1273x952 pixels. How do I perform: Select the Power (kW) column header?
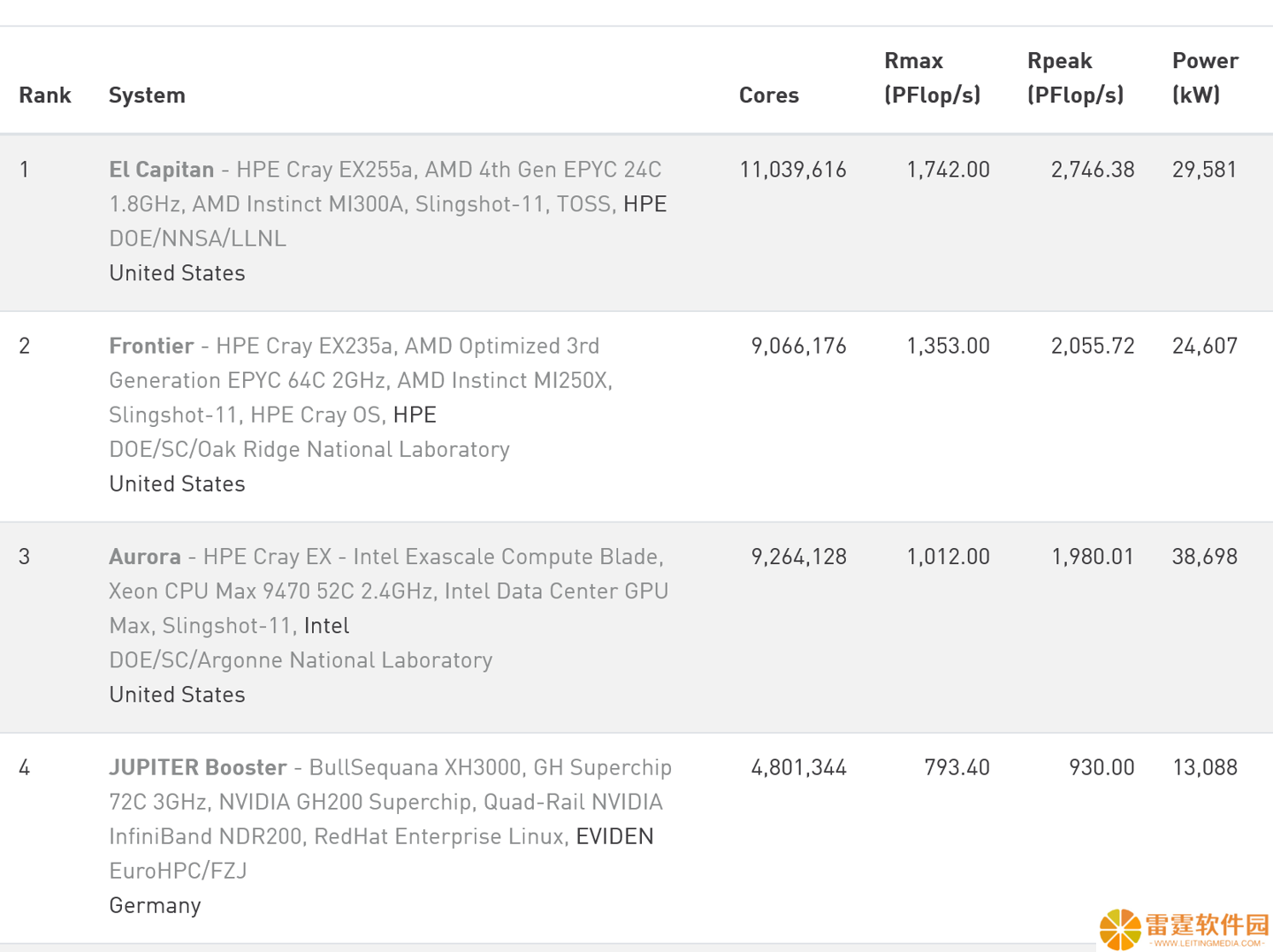[1205, 78]
